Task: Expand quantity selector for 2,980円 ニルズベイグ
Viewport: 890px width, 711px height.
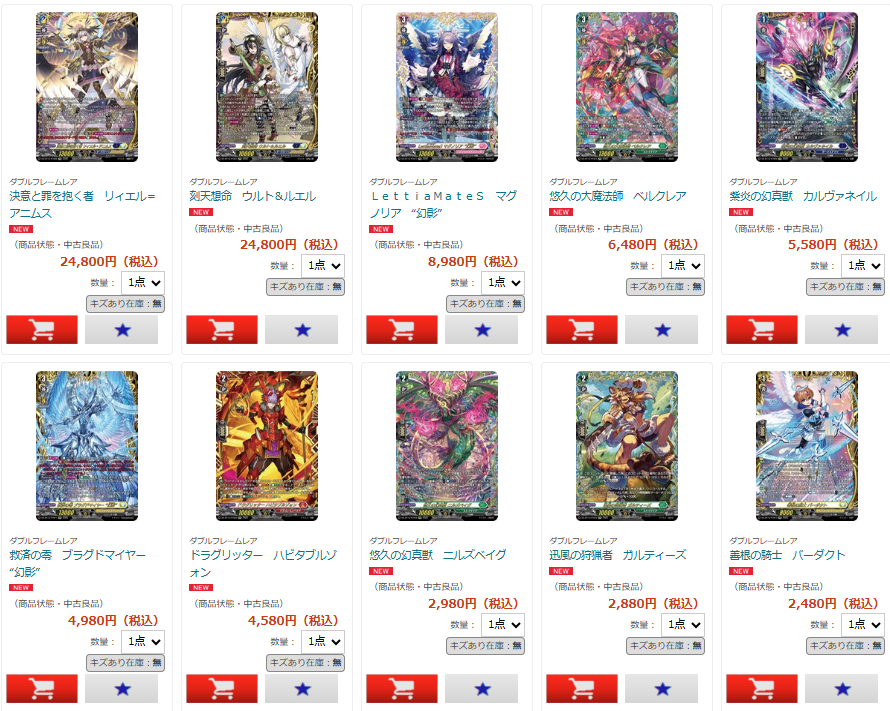Action: pyautogui.click(x=503, y=625)
